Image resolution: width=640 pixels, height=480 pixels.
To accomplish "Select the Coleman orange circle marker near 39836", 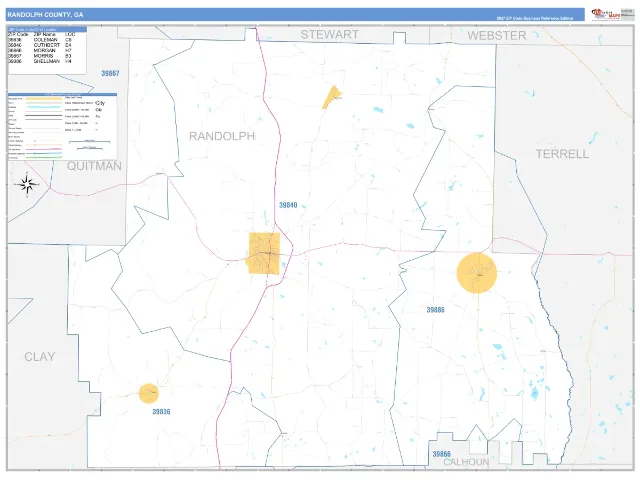I will [x=149, y=393].
